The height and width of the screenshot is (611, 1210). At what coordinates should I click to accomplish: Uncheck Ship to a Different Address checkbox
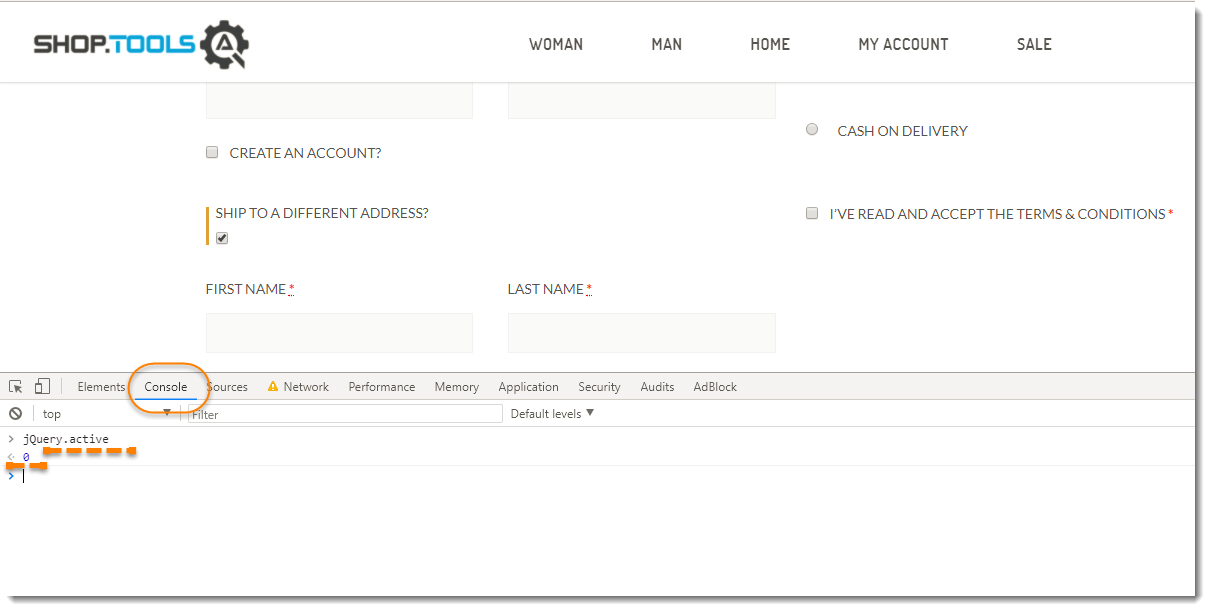coord(222,238)
